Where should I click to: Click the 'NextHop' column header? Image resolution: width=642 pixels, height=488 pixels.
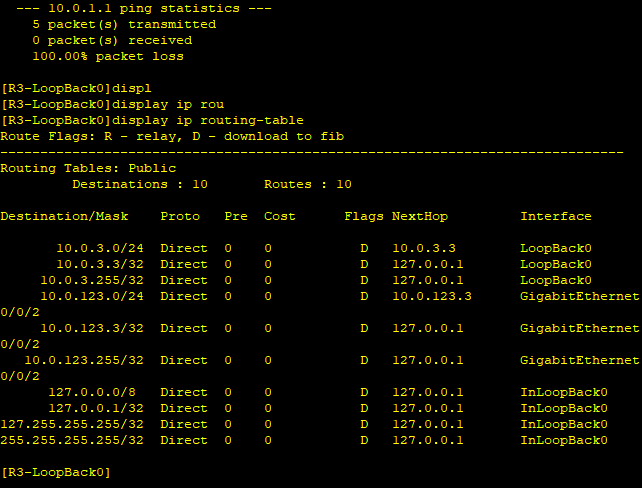click(x=420, y=216)
